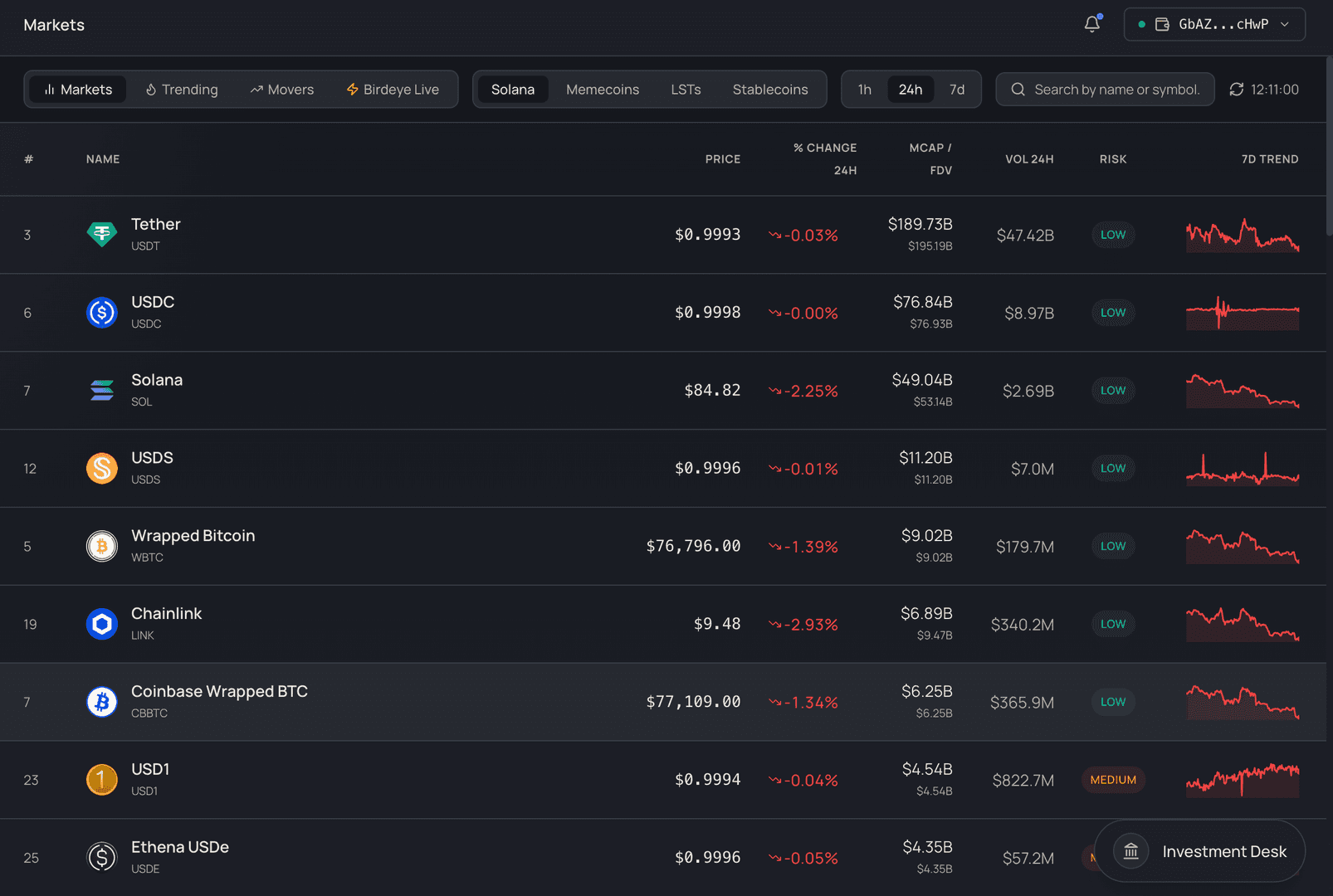Sort by the # rank column
Viewport: 1333px width, 896px height.
[29, 159]
